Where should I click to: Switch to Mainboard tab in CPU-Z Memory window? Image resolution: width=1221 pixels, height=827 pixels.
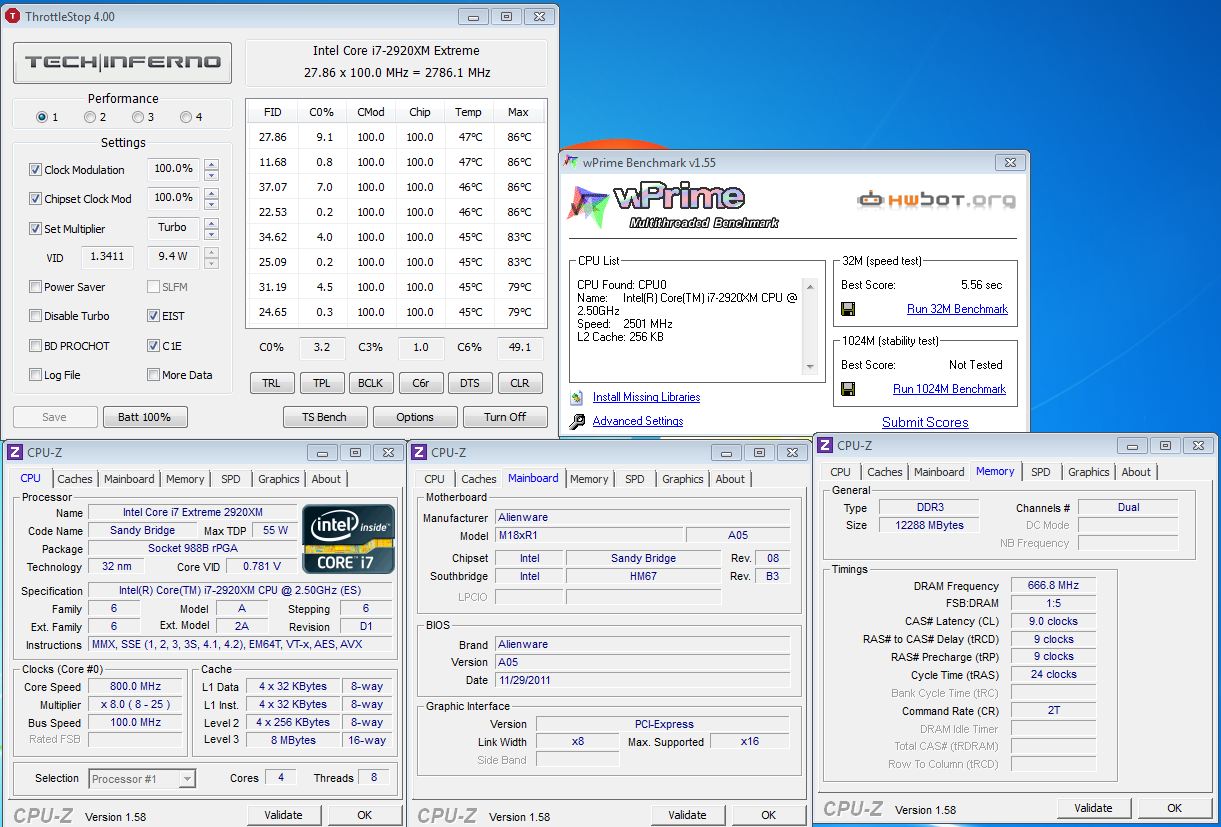click(939, 472)
